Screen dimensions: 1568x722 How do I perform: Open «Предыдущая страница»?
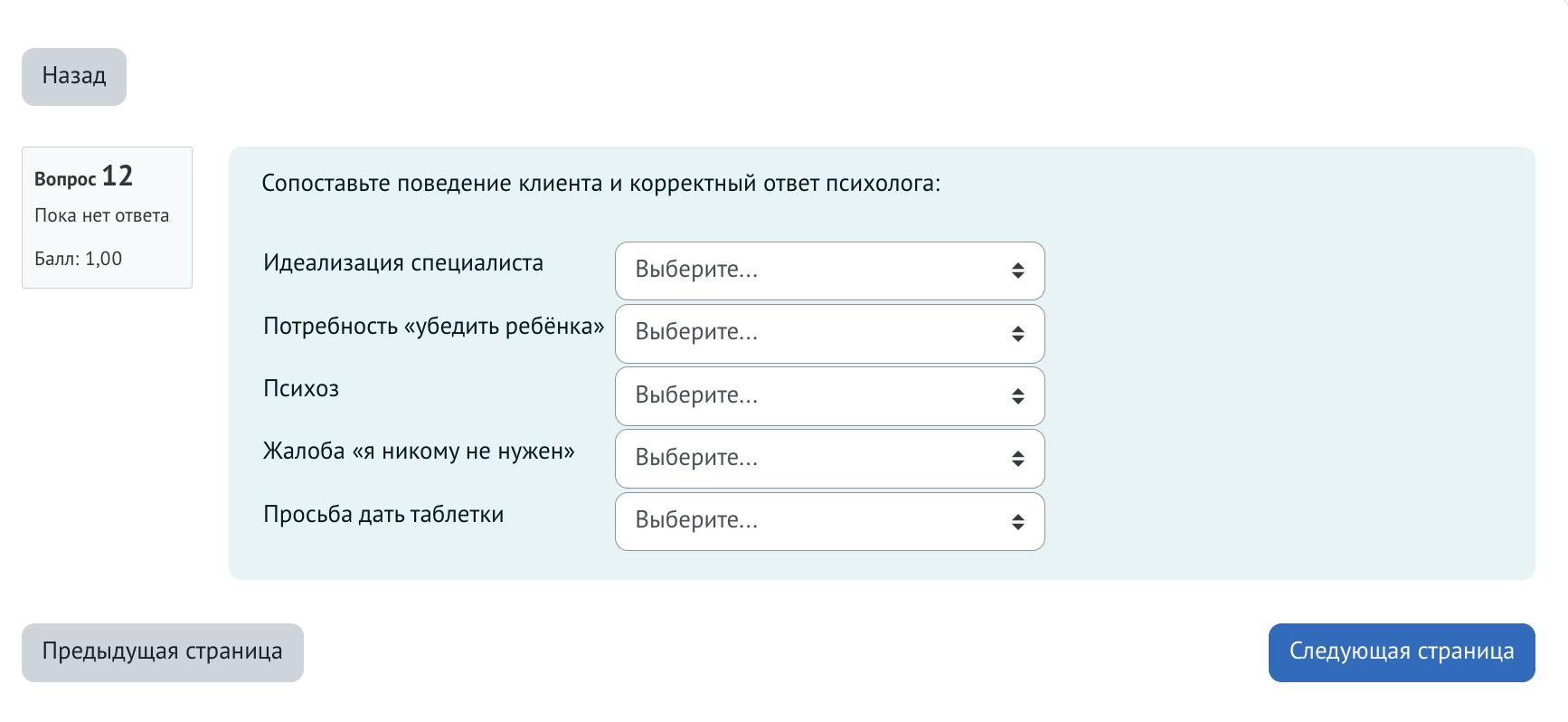coord(163,651)
